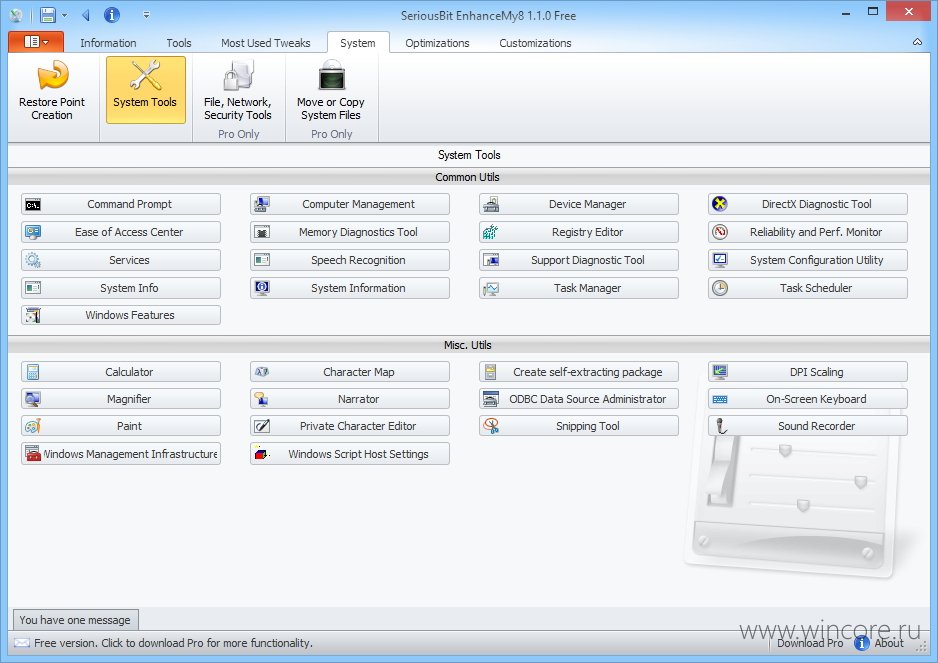
Task: Click the Reliability and Perf. Monitor icon
Action: coord(720,232)
